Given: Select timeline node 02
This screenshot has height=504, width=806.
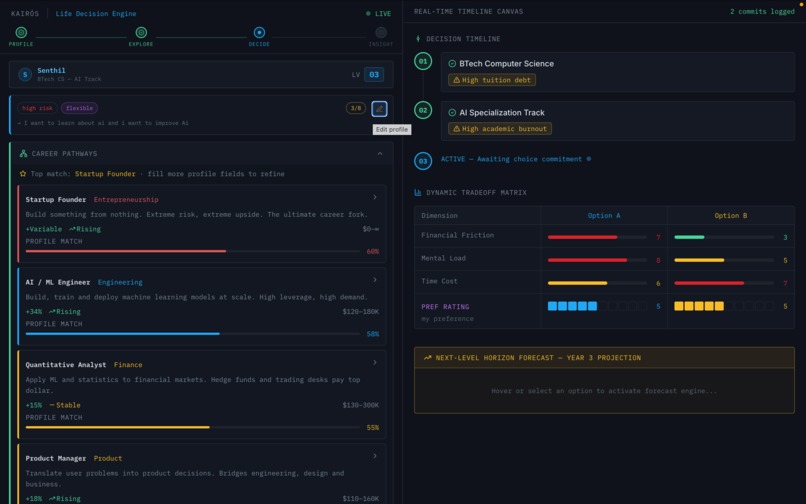Looking at the screenshot, I should (423, 110).
